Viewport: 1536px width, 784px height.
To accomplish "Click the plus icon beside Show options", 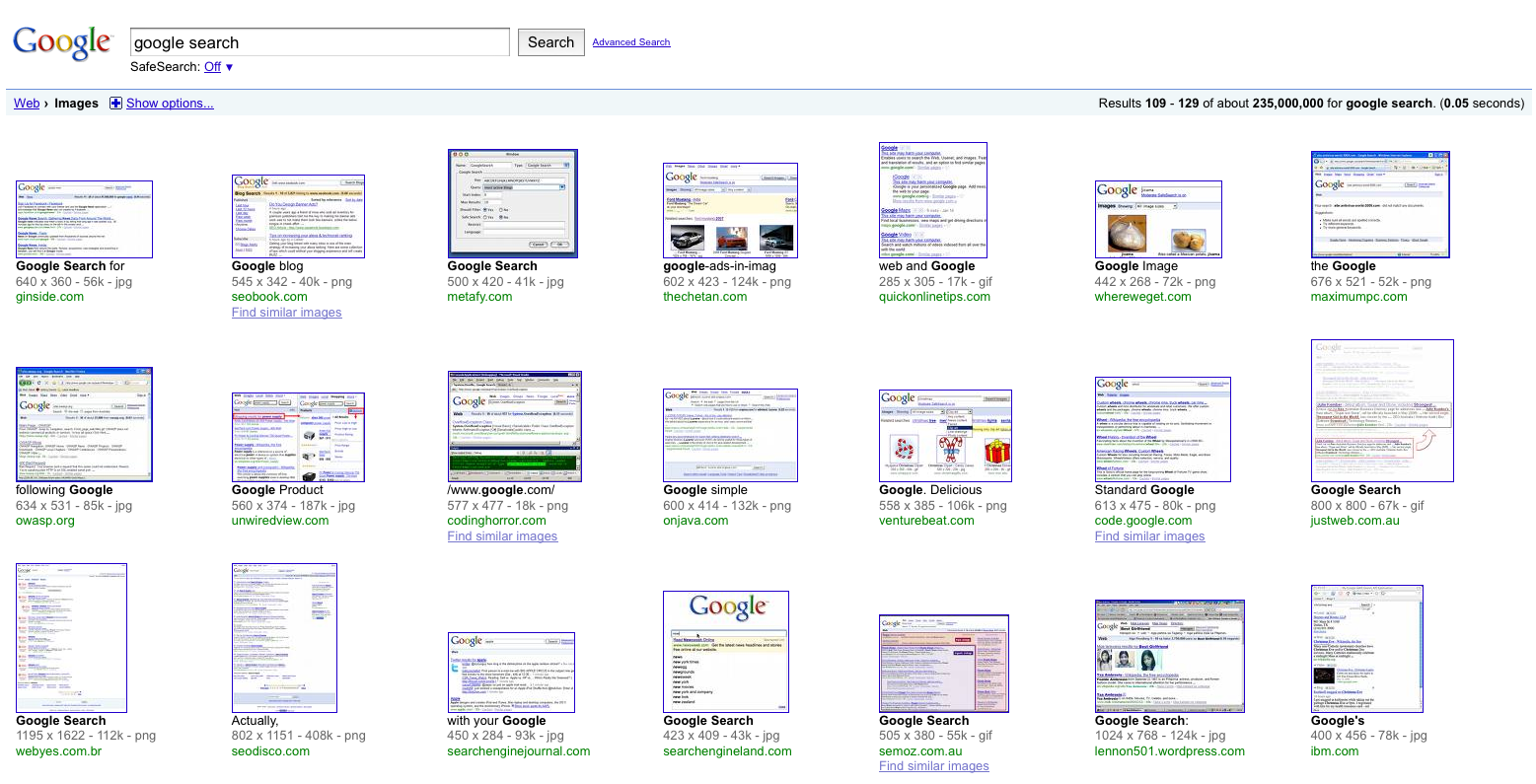I will click(x=115, y=104).
